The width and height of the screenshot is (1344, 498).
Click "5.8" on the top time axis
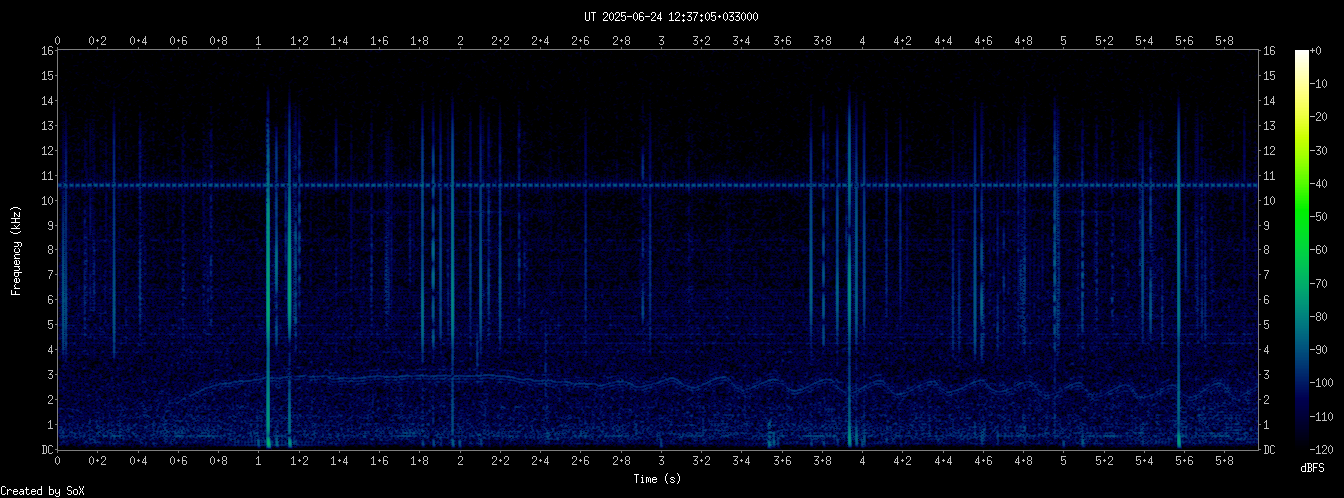point(1225,41)
